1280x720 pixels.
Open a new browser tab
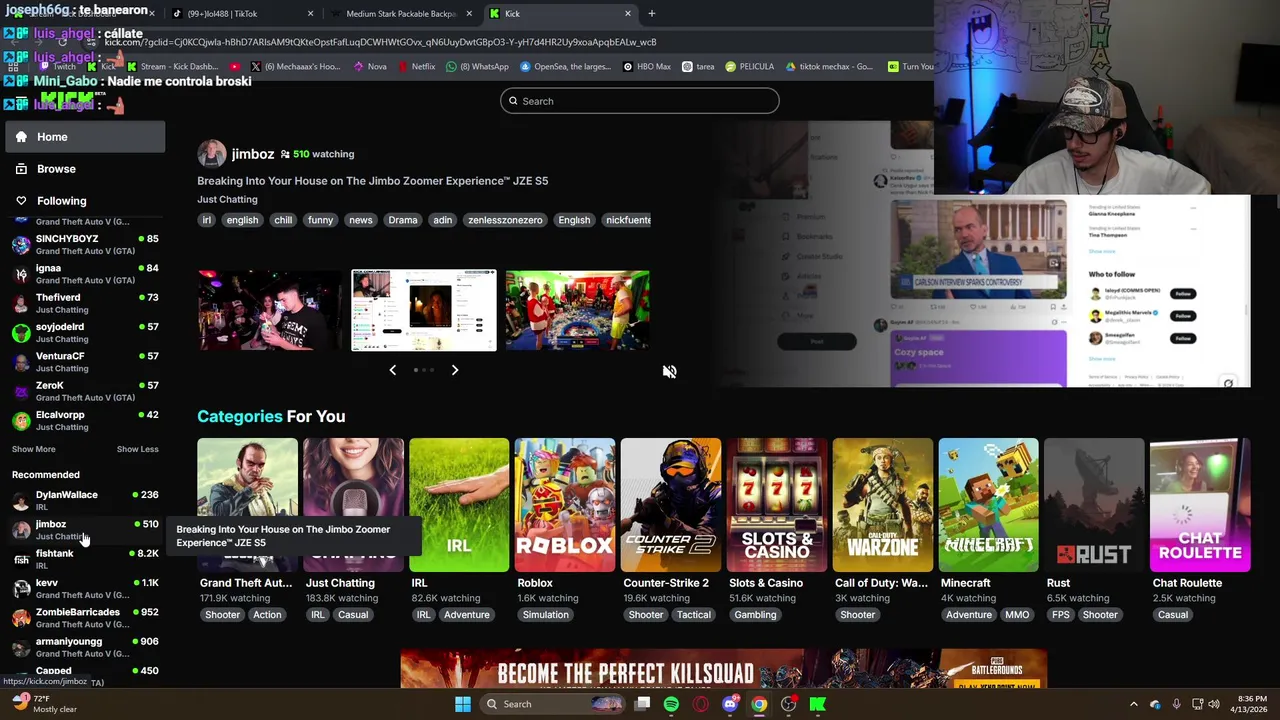[x=651, y=14]
